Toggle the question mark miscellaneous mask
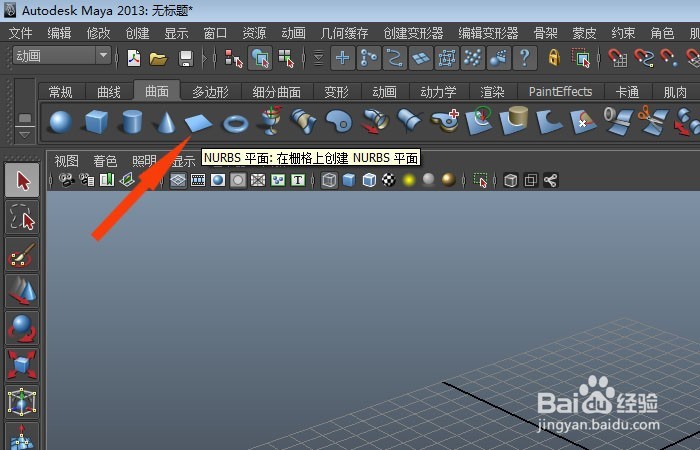This screenshot has width=700, height=450. pyautogui.click(x=525, y=58)
